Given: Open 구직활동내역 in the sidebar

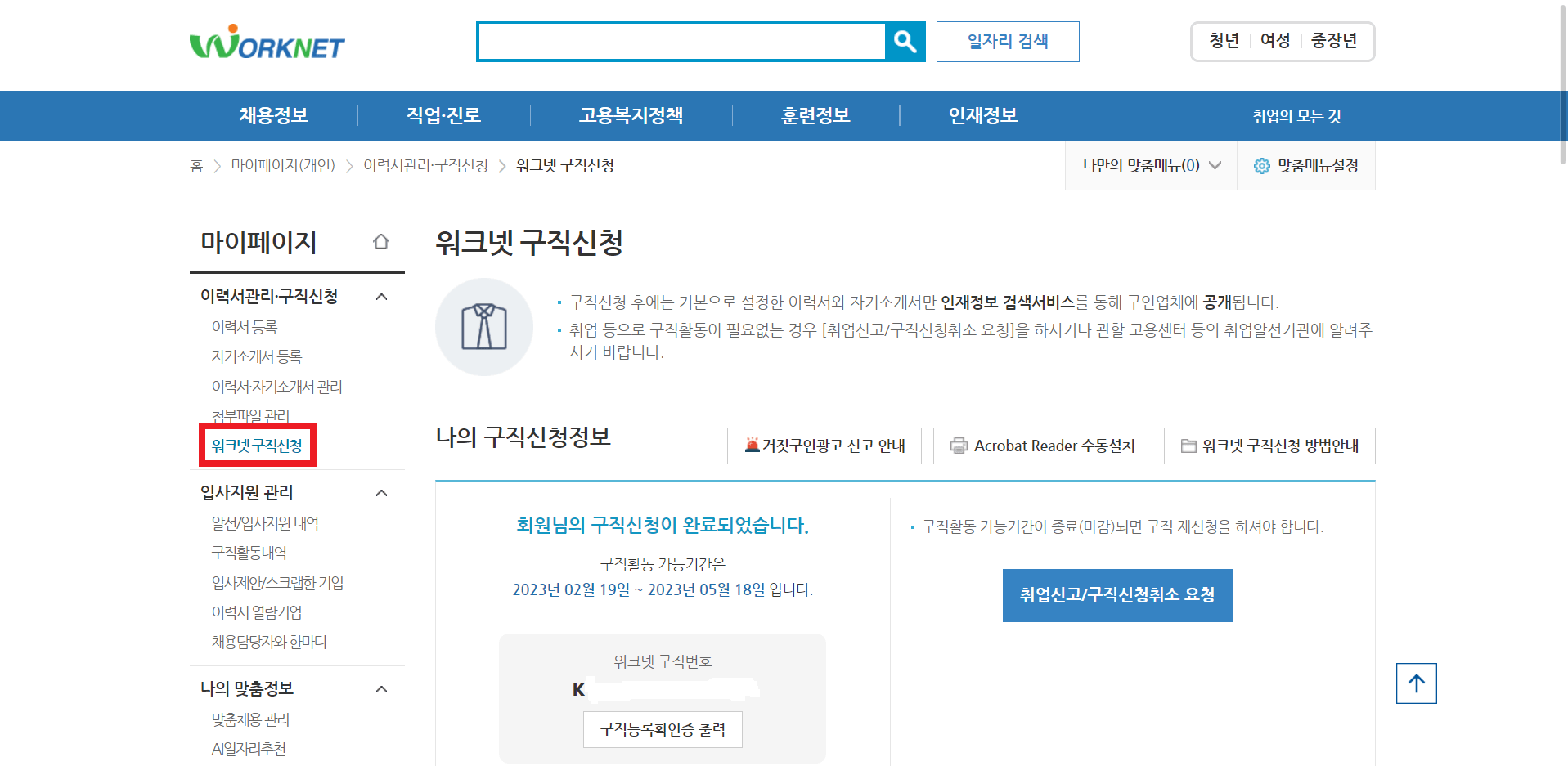Looking at the screenshot, I should coord(249,553).
